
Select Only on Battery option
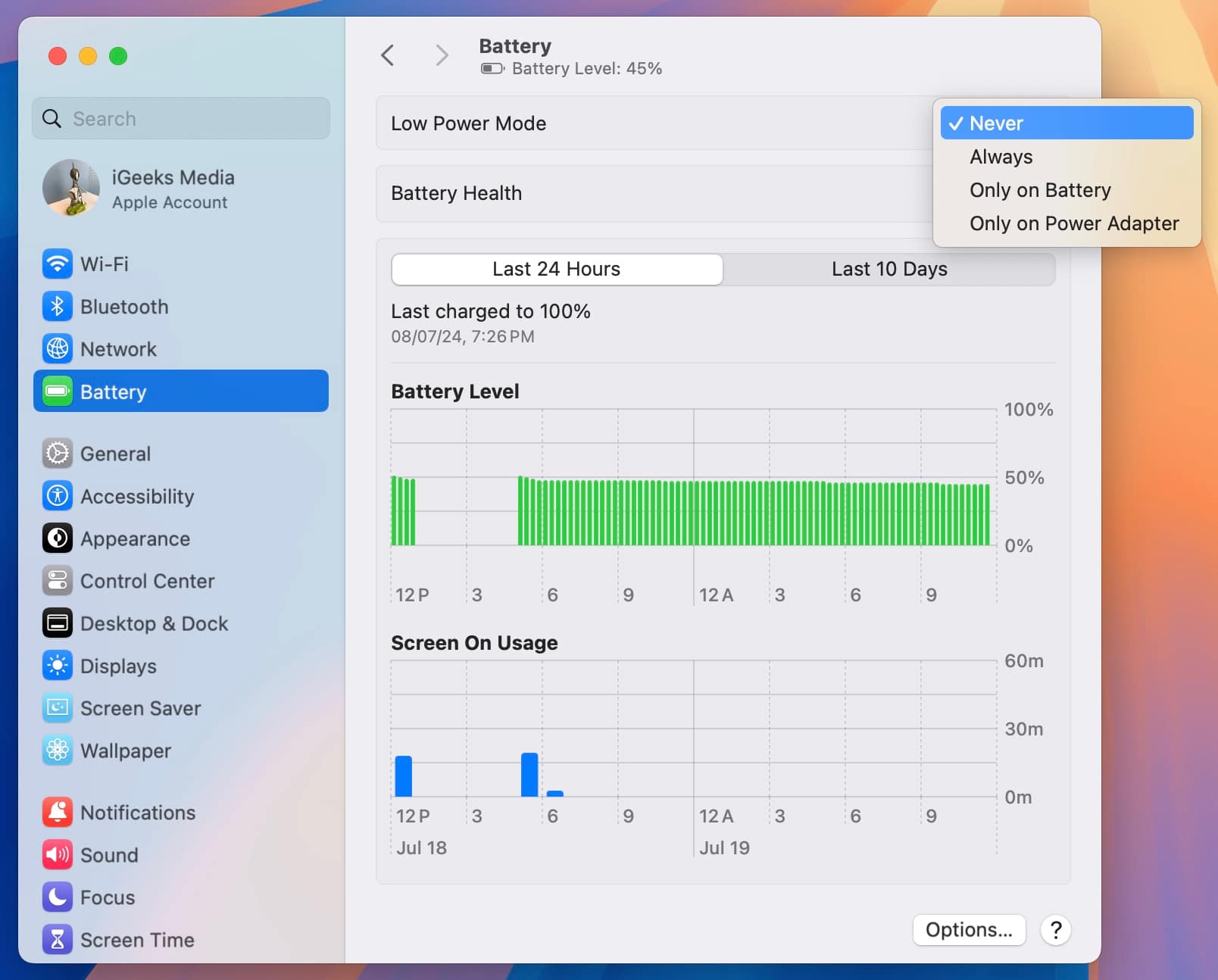click(x=1039, y=190)
